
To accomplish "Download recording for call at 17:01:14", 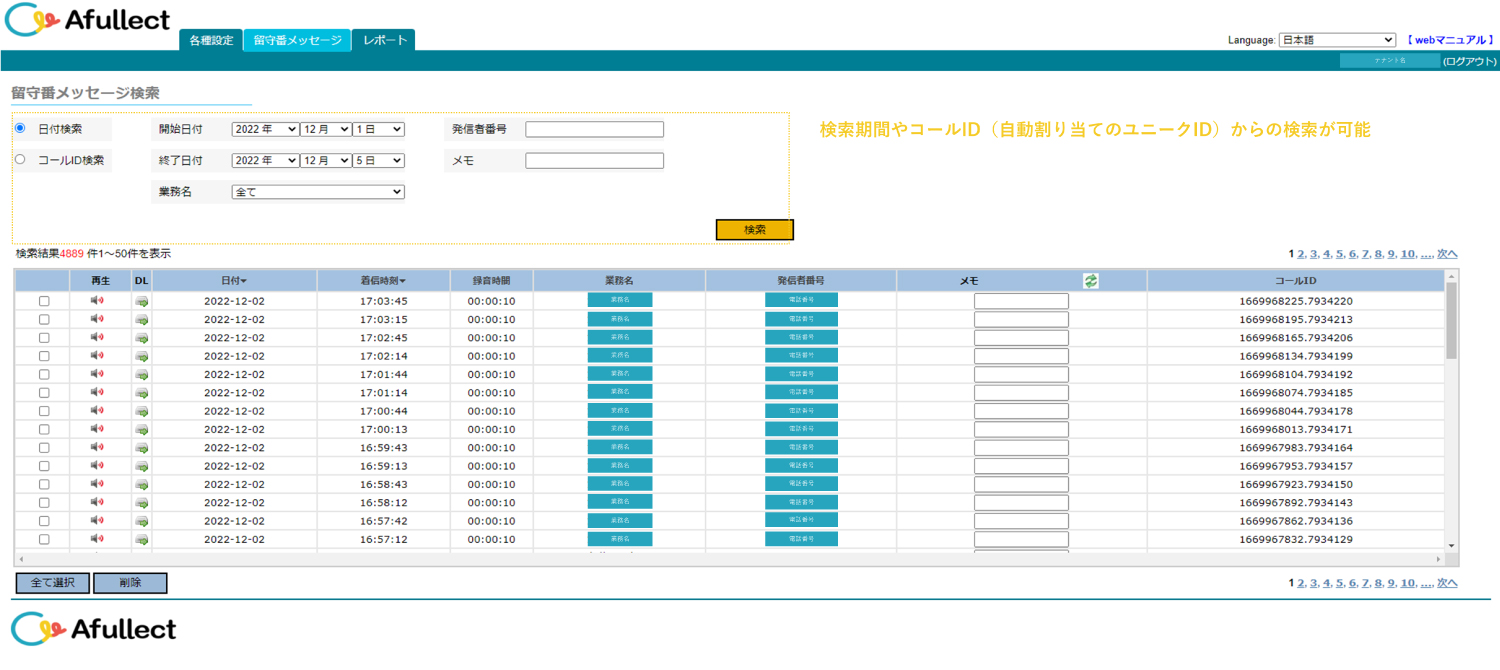I will 142,393.
